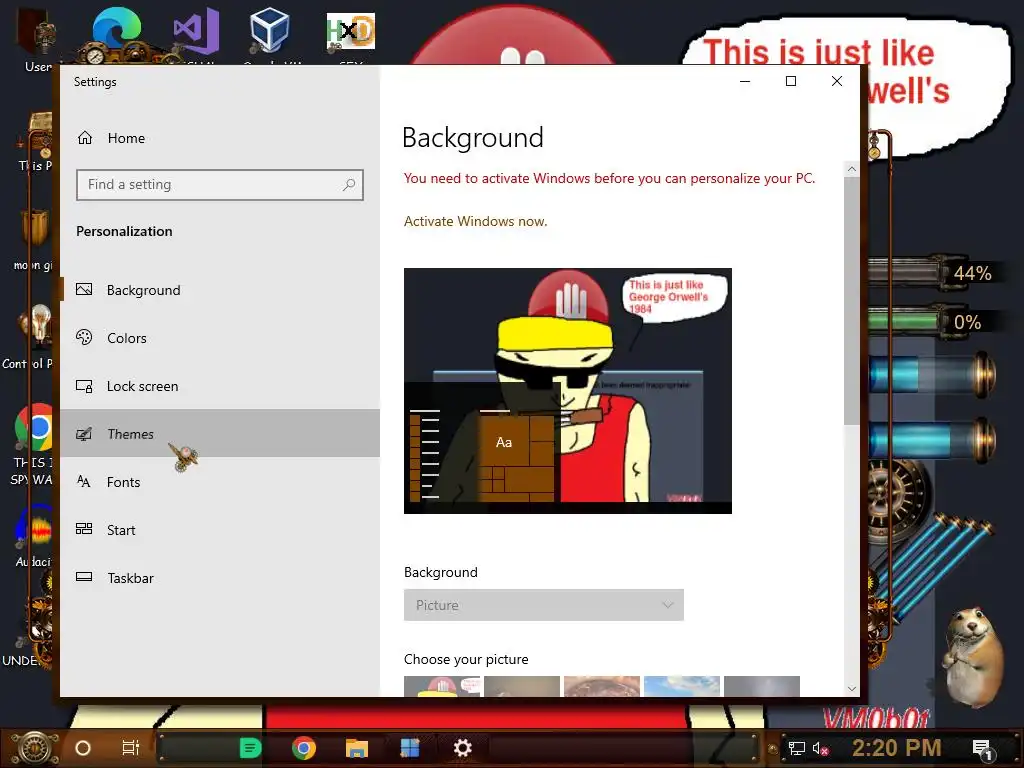Click the Settings vertical scrollbar thumb

[x=852, y=300]
